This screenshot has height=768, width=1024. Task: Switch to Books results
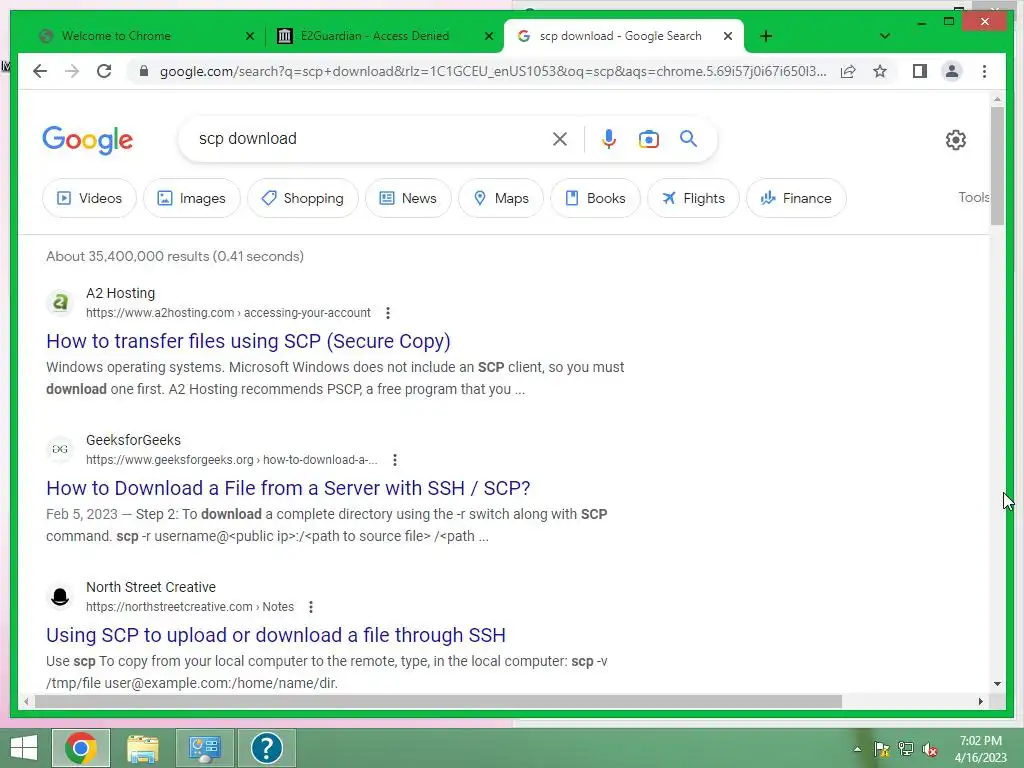[596, 198]
